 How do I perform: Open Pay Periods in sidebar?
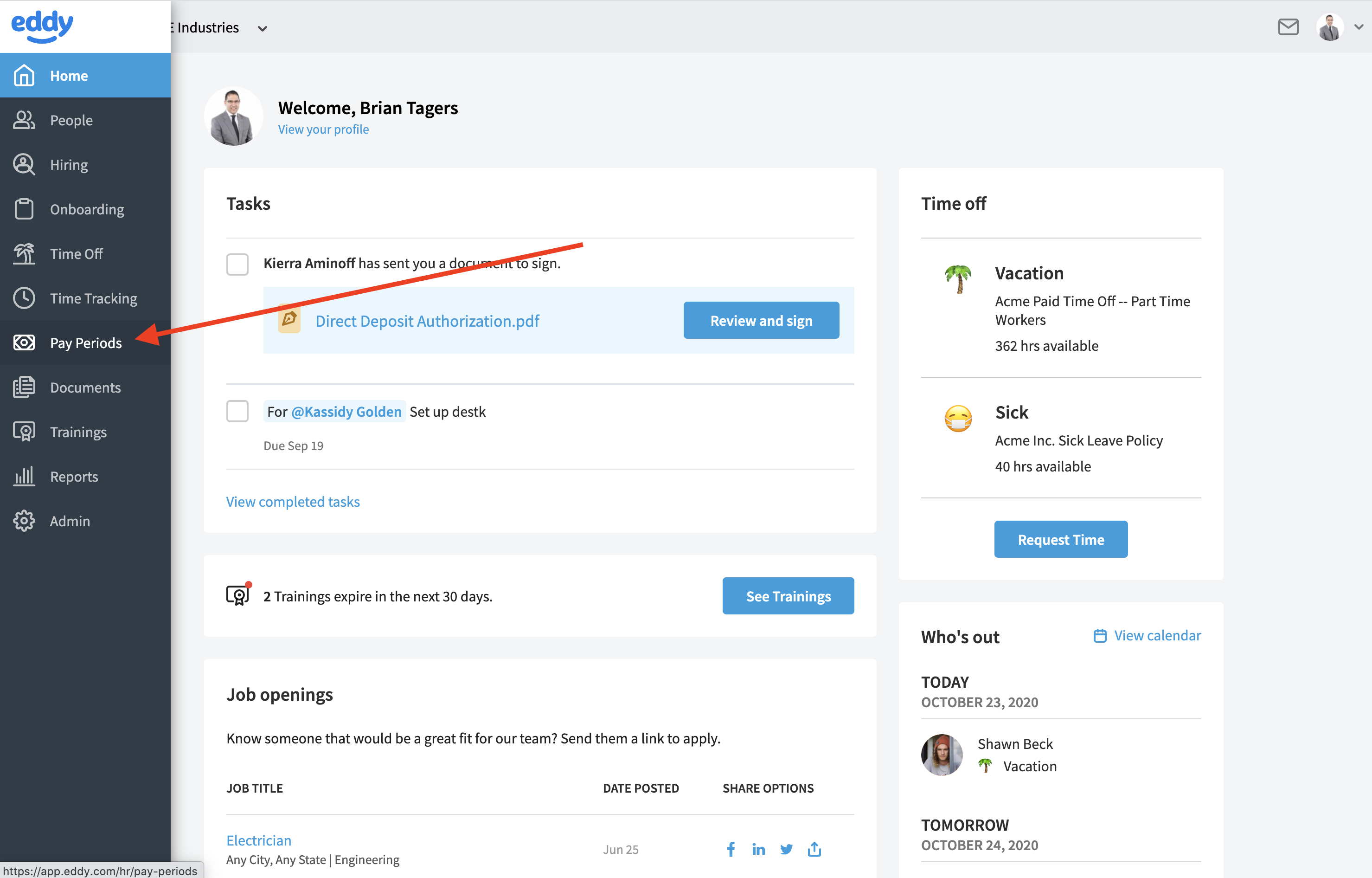pos(85,342)
